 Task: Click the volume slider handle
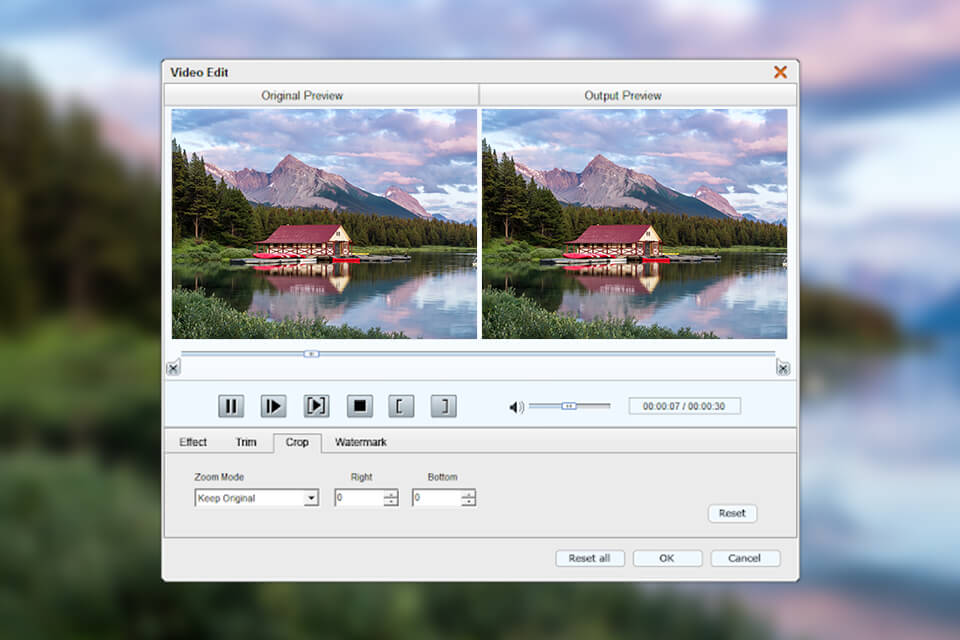click(x=568, y=405)
